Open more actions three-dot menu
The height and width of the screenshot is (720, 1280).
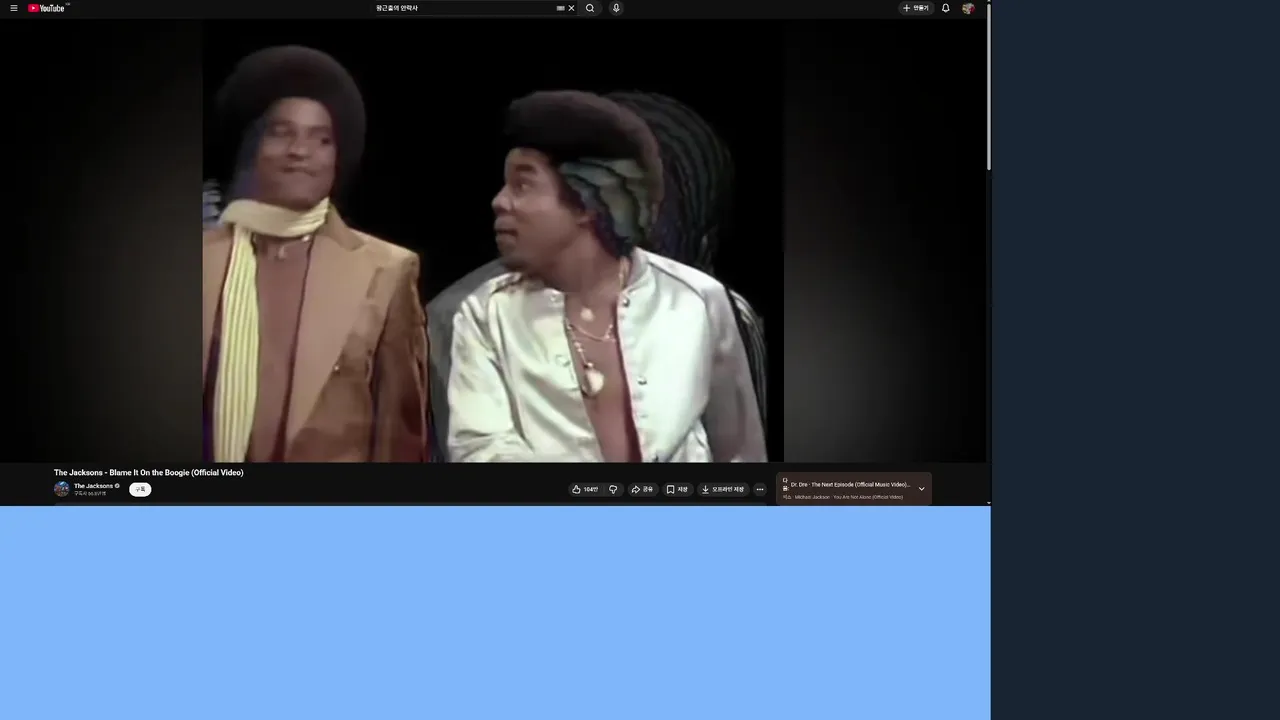point(760,490)
